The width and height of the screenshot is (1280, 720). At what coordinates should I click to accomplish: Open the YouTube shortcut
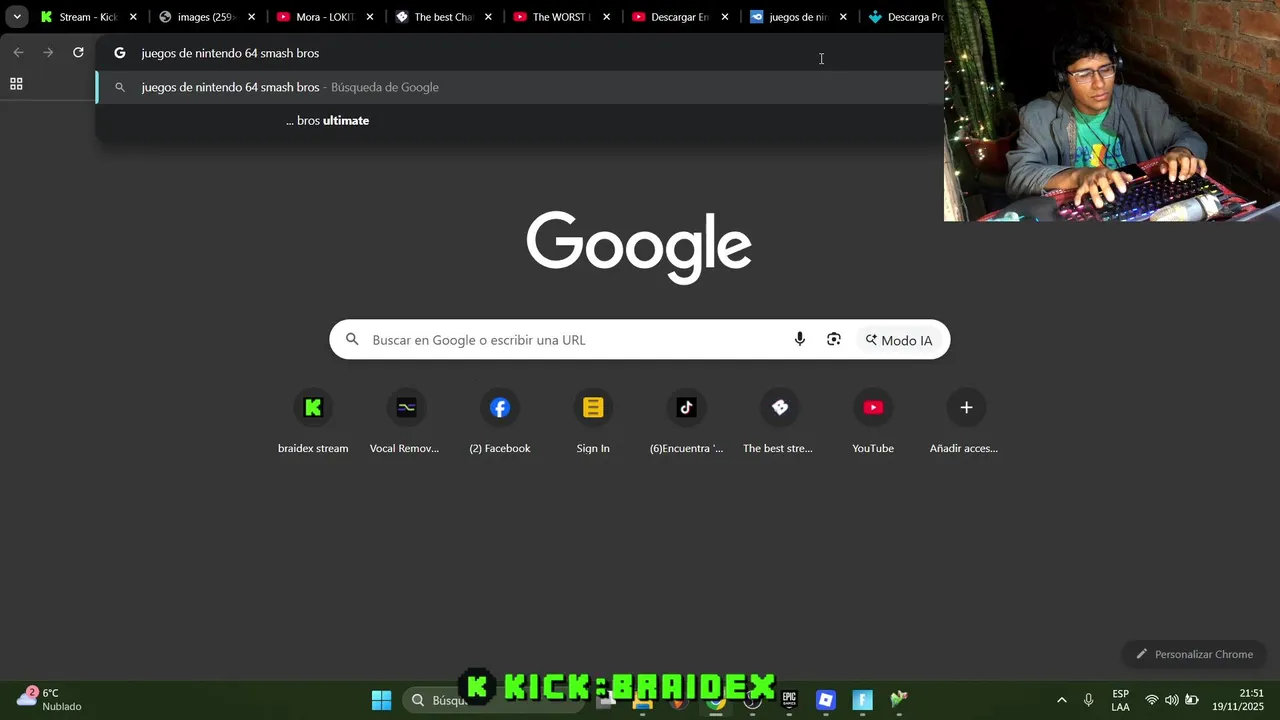pyautogui.click(x=873, y=422)
